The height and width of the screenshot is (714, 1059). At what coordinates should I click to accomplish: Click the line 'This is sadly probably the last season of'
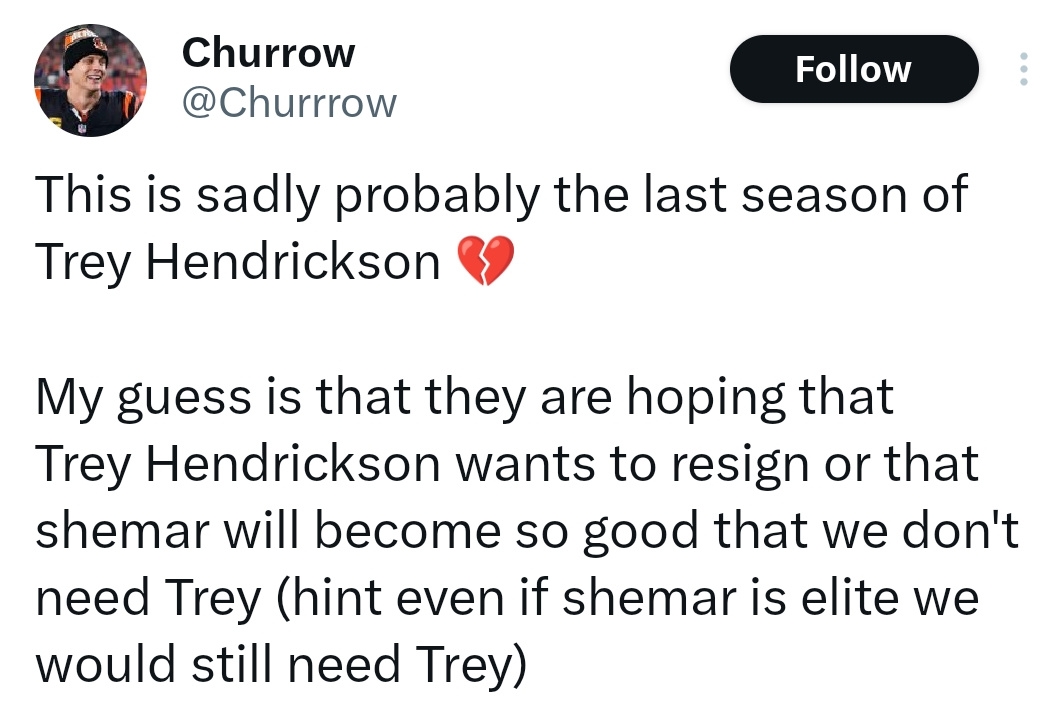501,195
